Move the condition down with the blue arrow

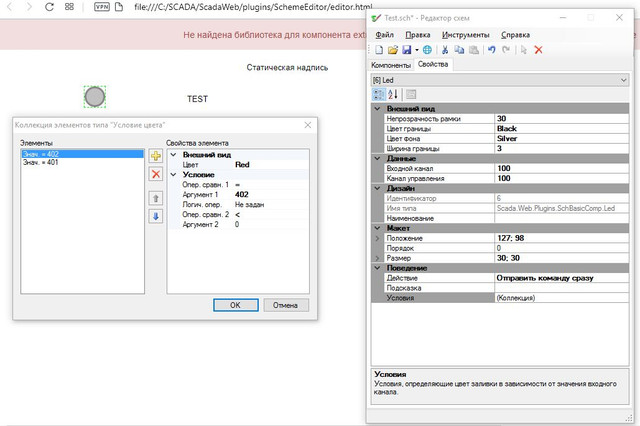tap(156, 216)
